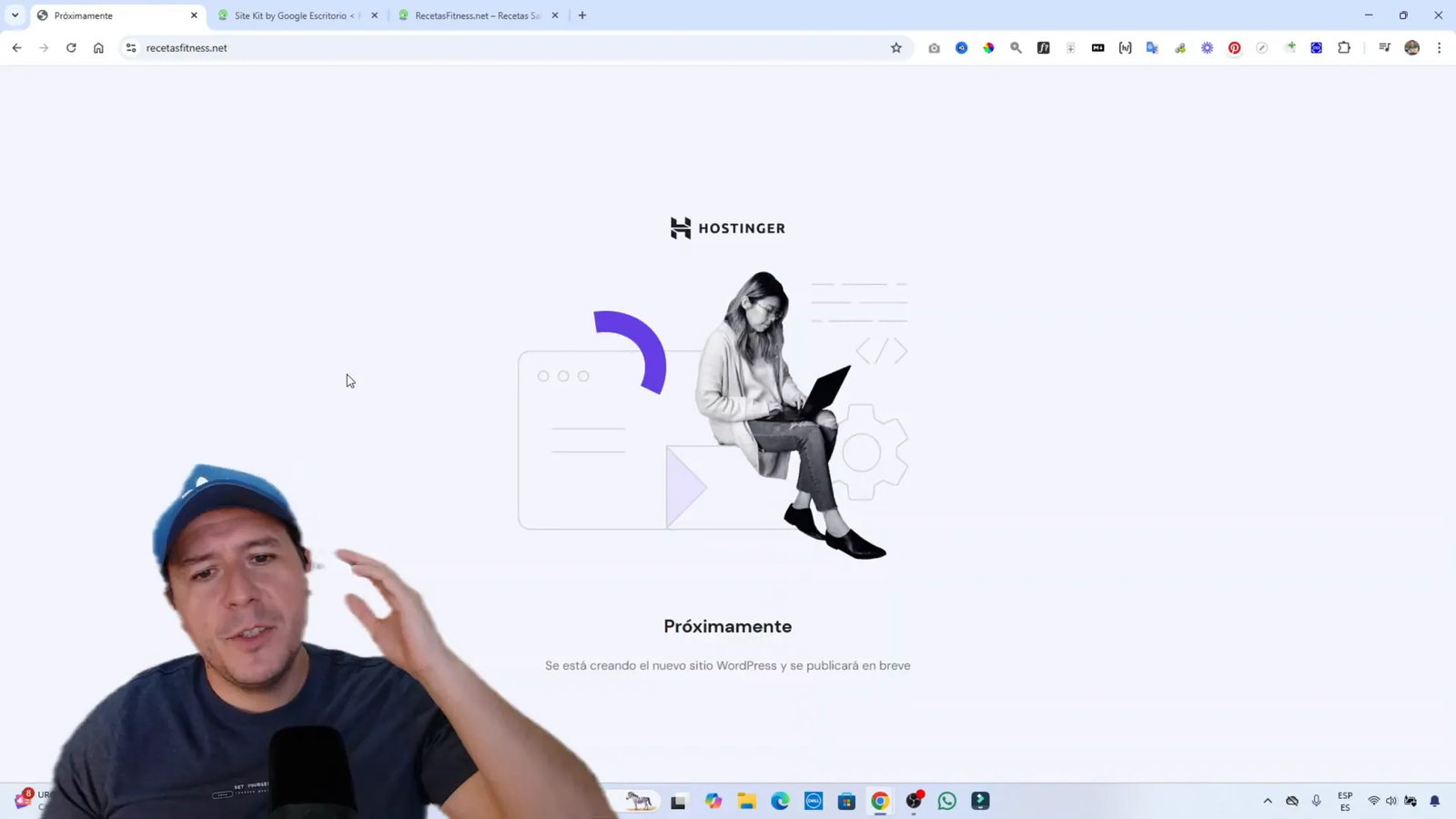
Task: Mute the microphone in the system tray
Action: [1317, 801]
